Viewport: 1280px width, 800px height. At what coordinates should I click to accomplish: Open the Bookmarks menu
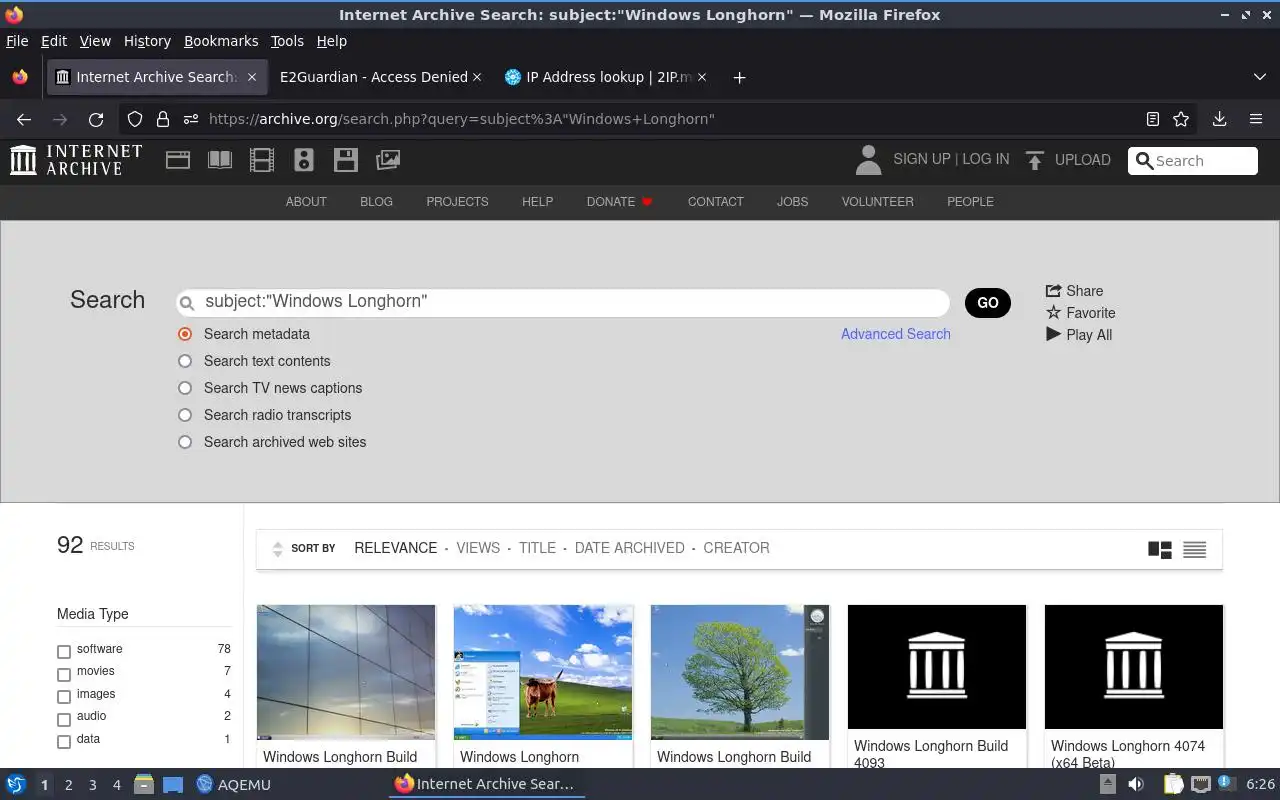click(221, 41)
